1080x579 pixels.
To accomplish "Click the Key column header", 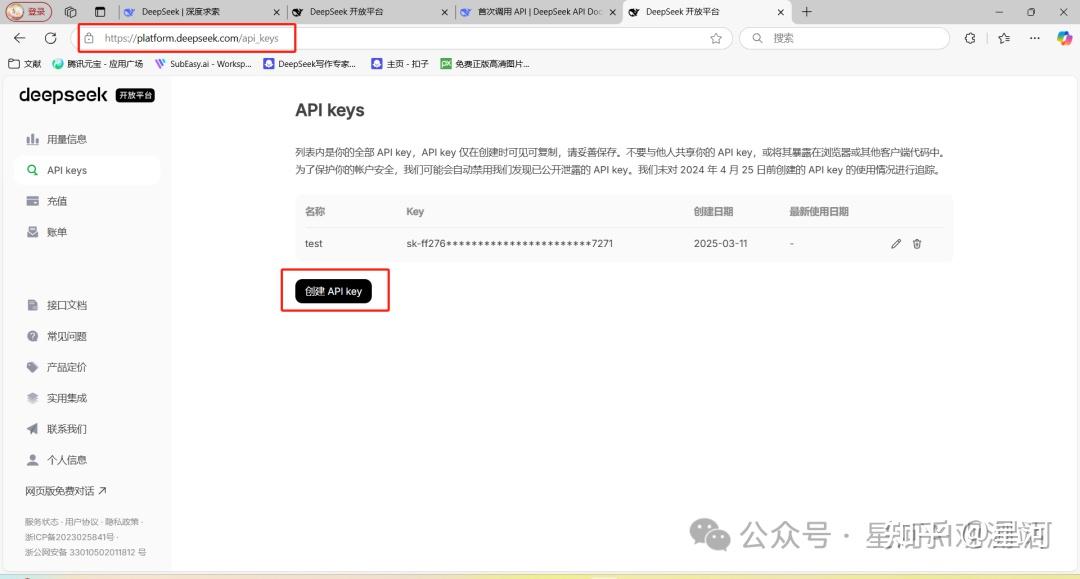I will 415,211.
